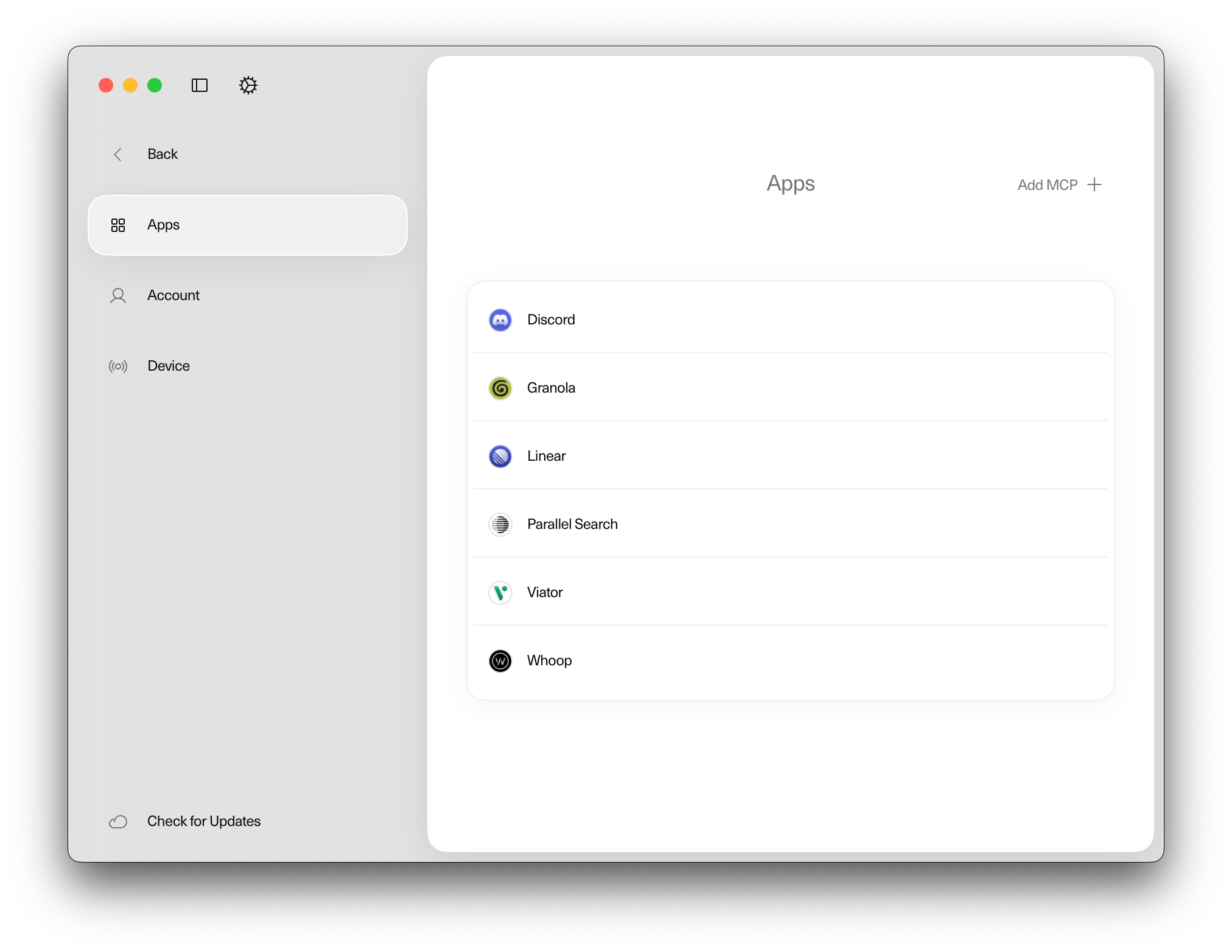Go back using the Back label
The width and height of the screenshot is (1232, 952).
[163, 154]
